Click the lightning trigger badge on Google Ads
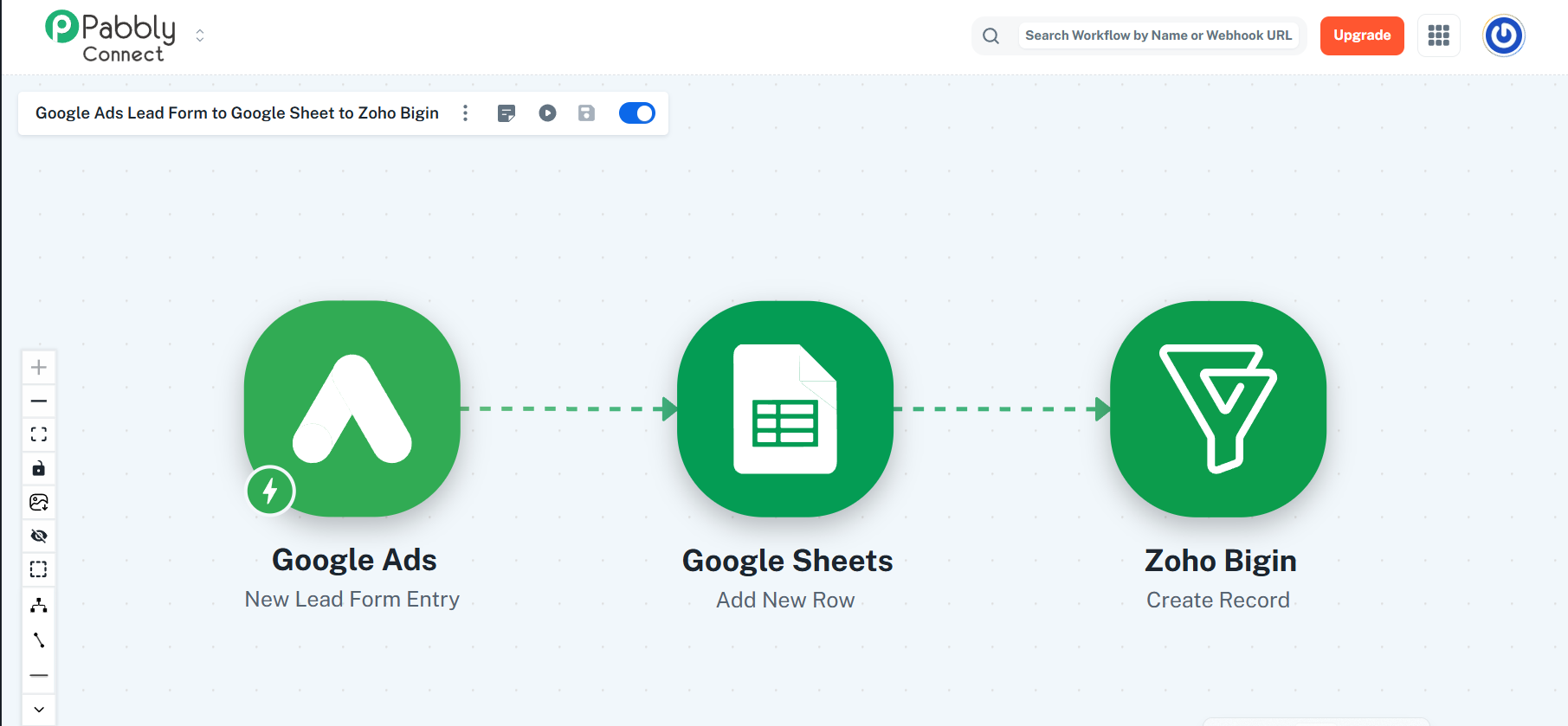 click(x=270, y=491)
